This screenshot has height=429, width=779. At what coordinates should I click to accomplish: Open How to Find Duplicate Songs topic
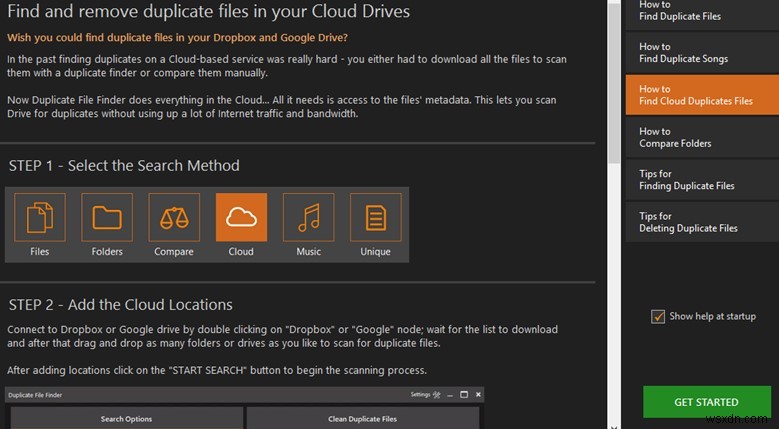pyautogui.click(x=701, y=53)
